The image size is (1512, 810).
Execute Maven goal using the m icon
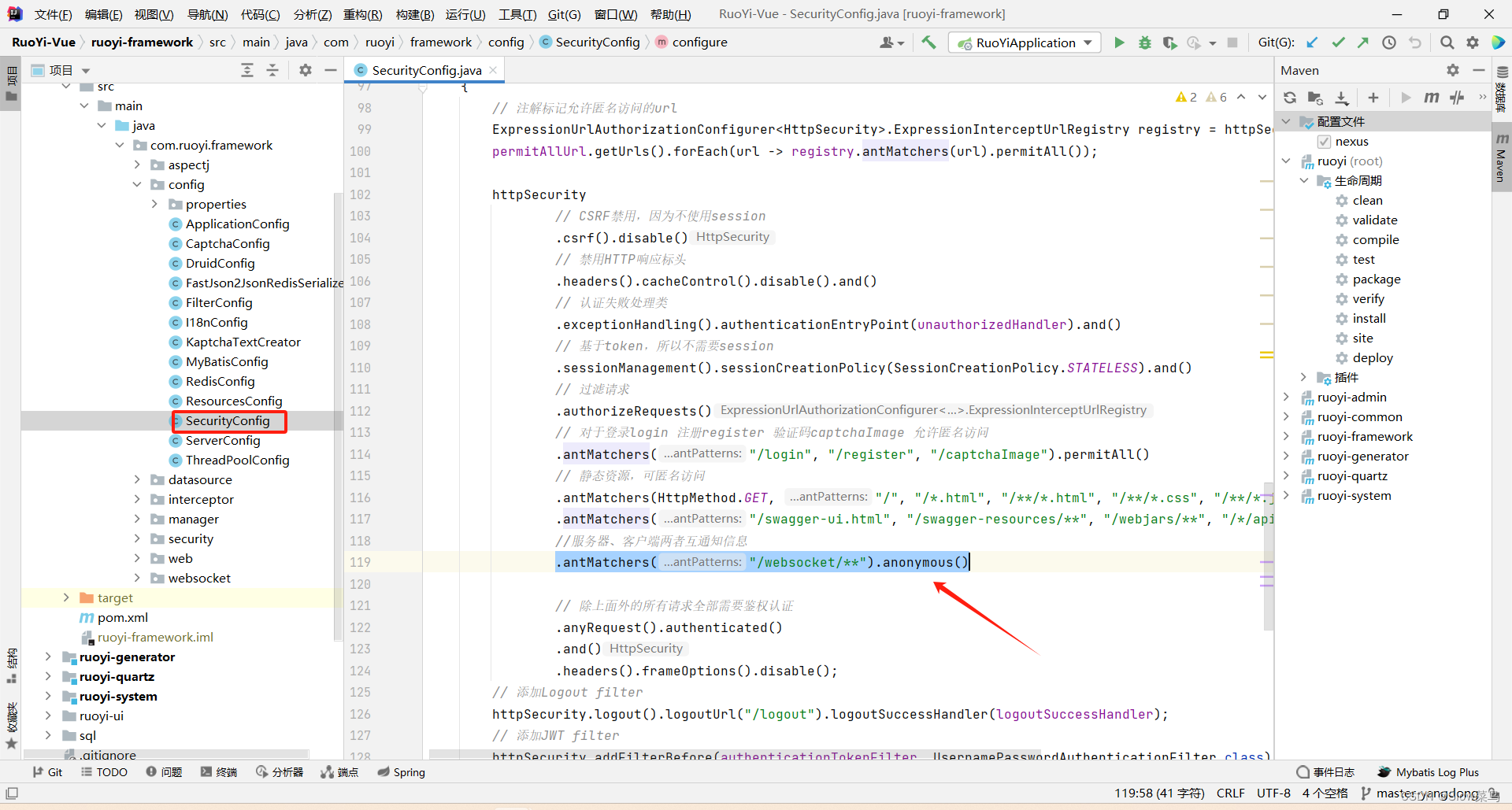(1432, 98)
